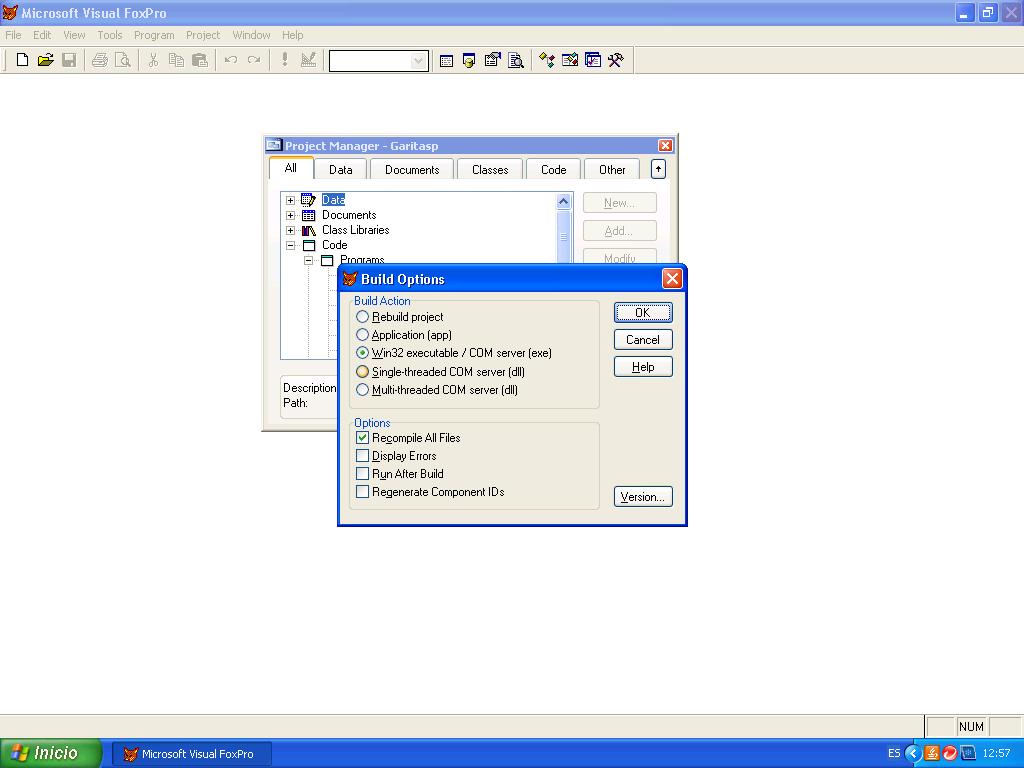Open the Version... settings button

[x=643, y=497]
